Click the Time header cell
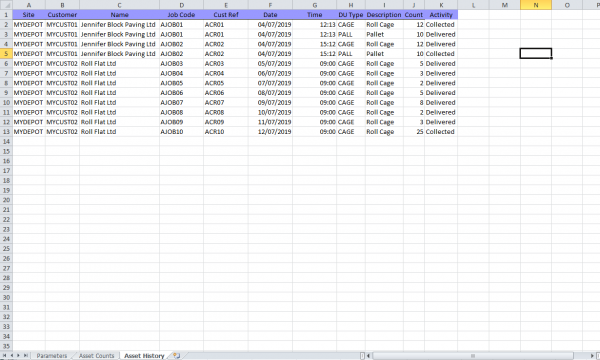 click(x=315, y=15)
